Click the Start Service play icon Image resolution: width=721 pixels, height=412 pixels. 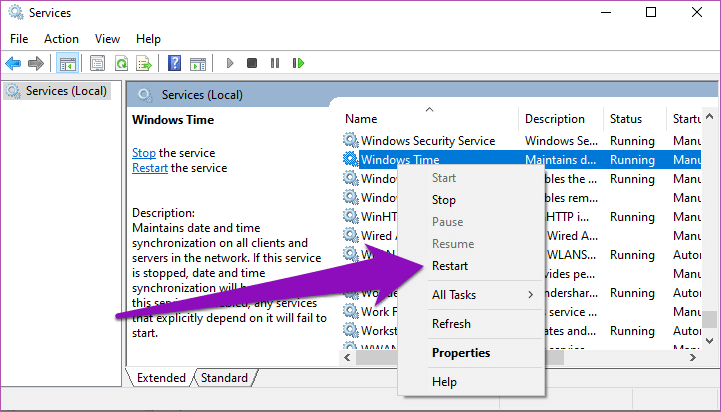230,63
